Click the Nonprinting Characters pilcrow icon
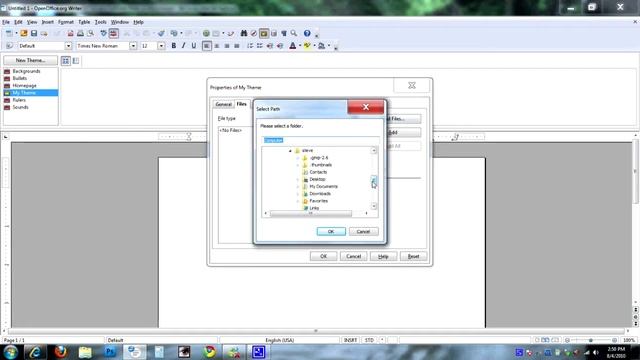This screenshot has height=360, width=640. click(x=284, y=33)
